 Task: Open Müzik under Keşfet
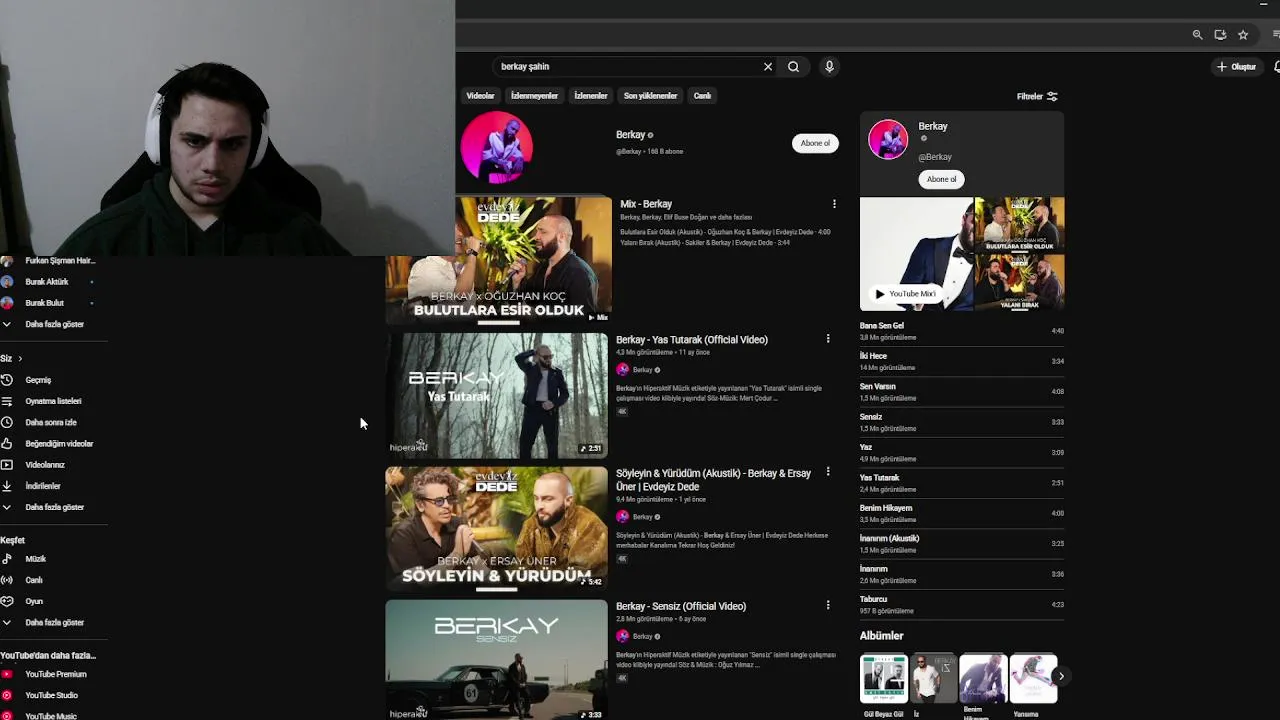(54, 559)
